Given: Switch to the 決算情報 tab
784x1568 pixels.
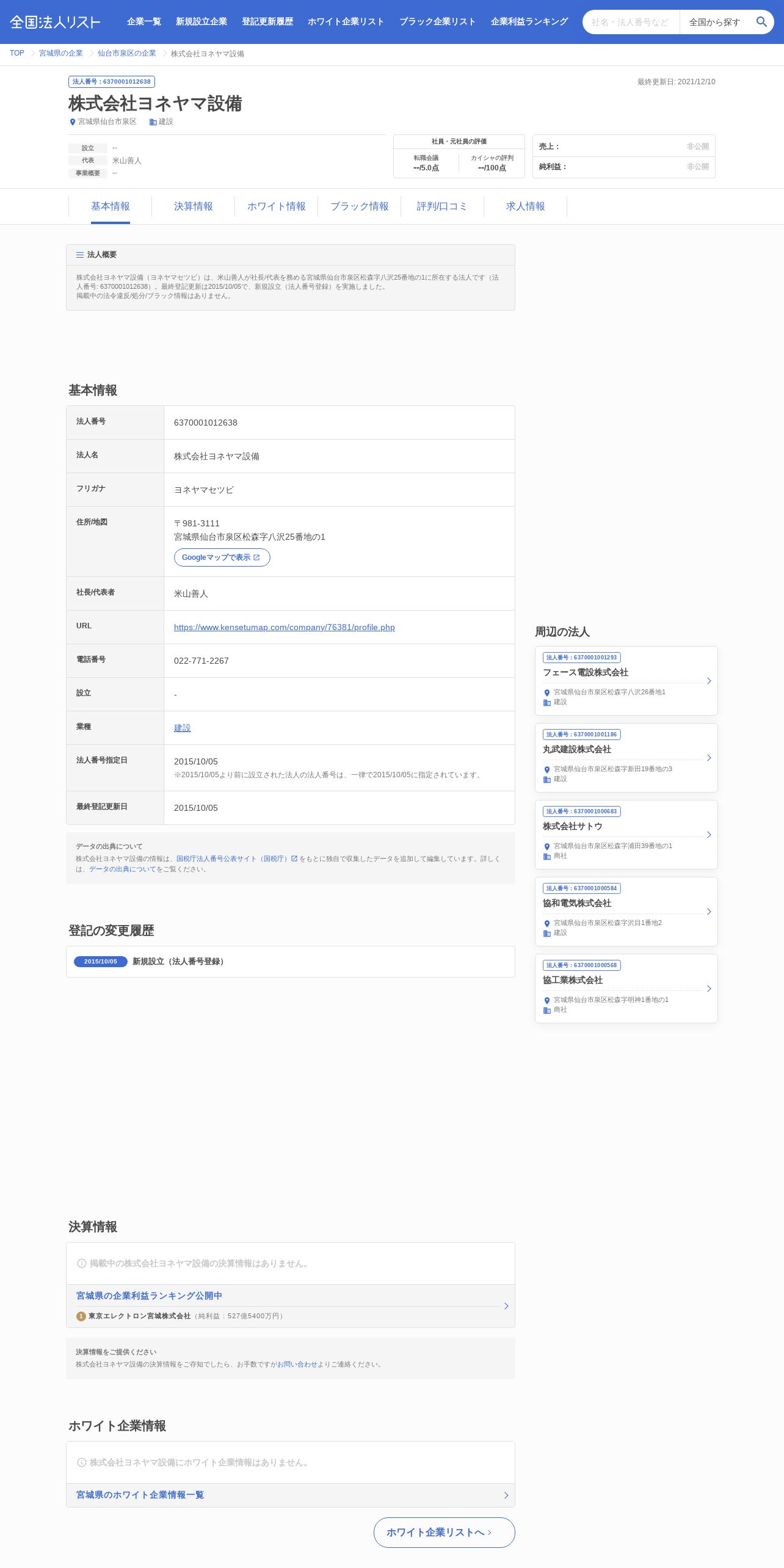Looking at the screenshot, I should click(194, 206).
